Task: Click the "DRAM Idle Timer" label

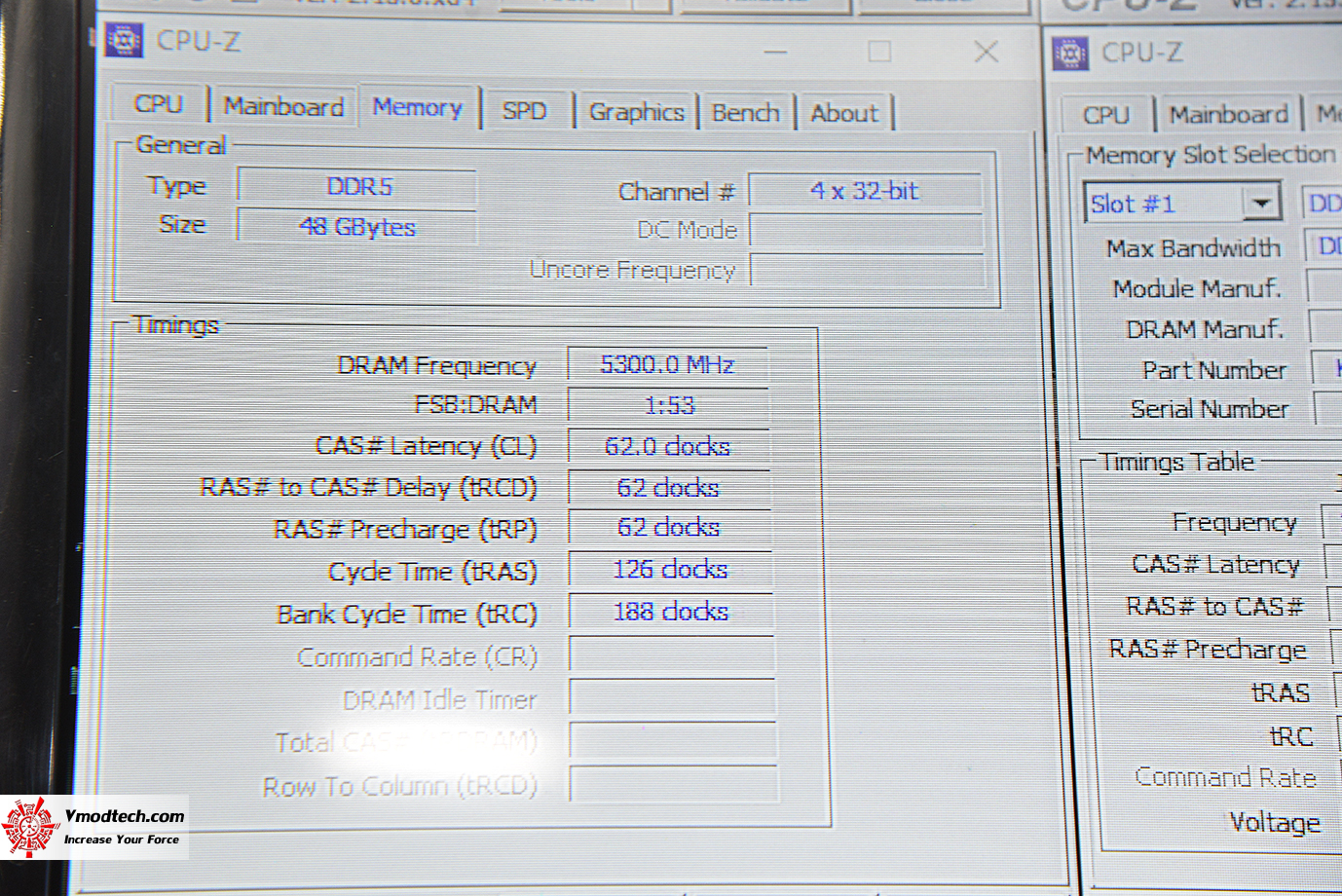Action: point(440,700)
